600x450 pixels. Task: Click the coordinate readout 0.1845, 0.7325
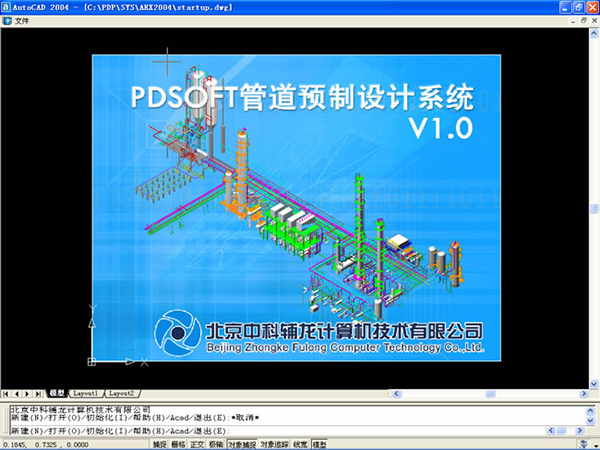pyautogui.click(x=45, y=445)
